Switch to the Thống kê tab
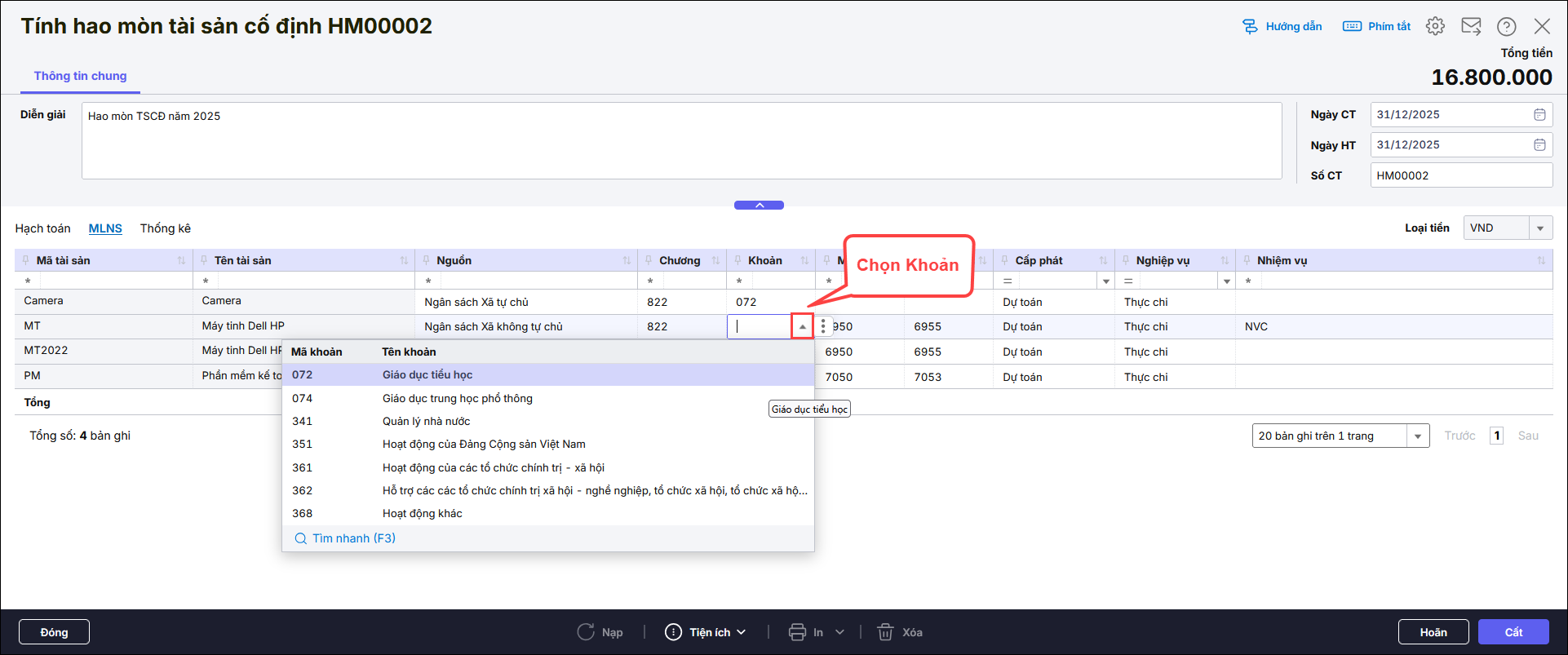The width and height of the screenshot is (1568, 655). click(165, 228)
